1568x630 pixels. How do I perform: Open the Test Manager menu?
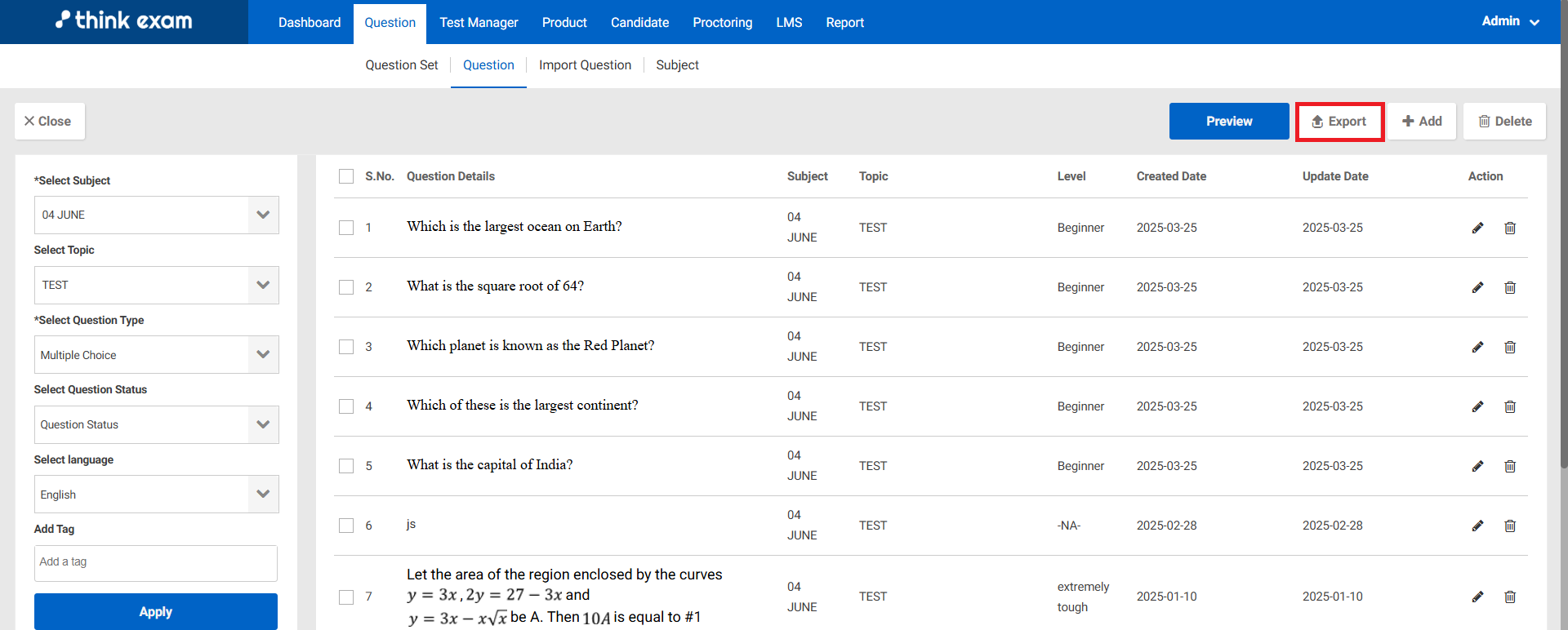coord(479,23)
